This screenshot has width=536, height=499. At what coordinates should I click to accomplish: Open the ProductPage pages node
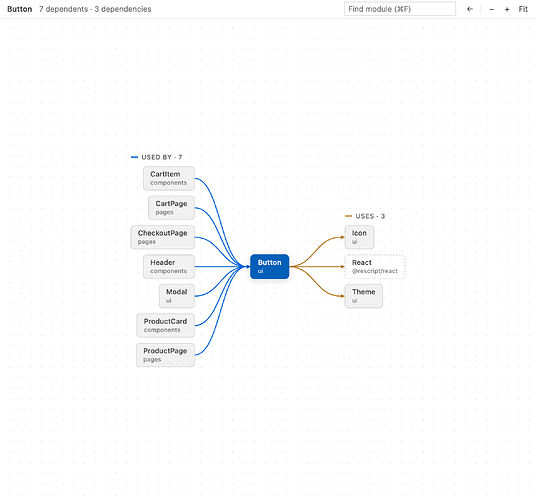(165, 355)
